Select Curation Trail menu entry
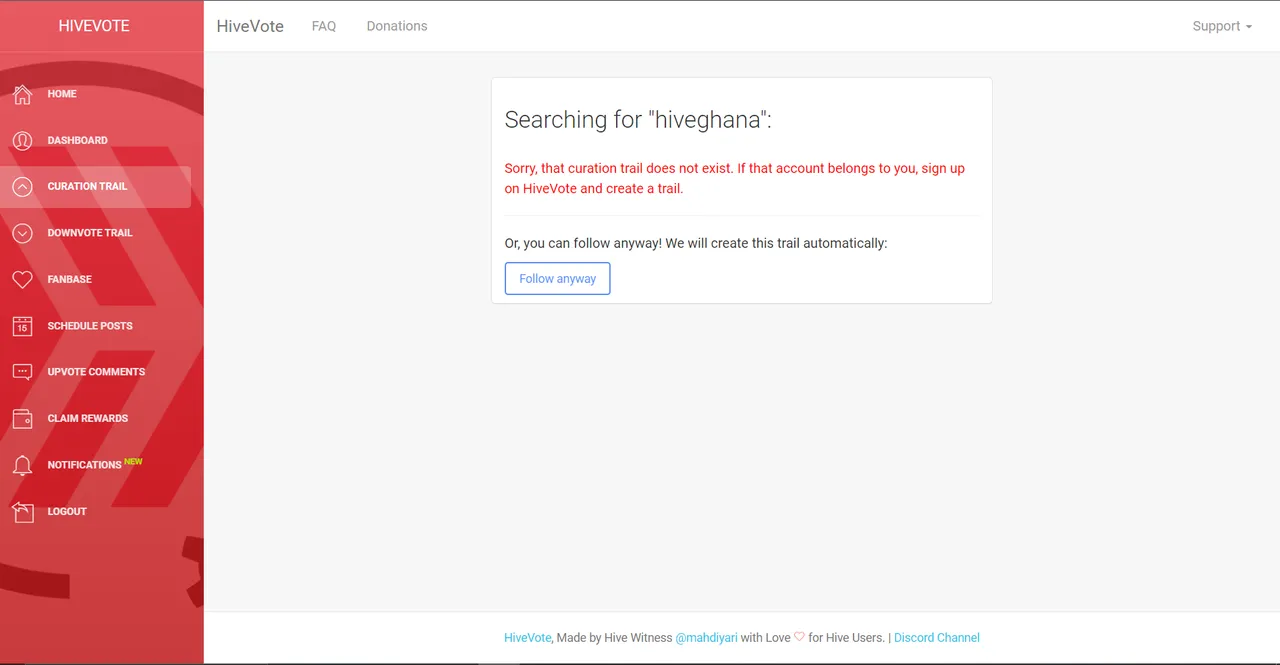The height and width of the screenshot is (665, 1280). [96, 187]
